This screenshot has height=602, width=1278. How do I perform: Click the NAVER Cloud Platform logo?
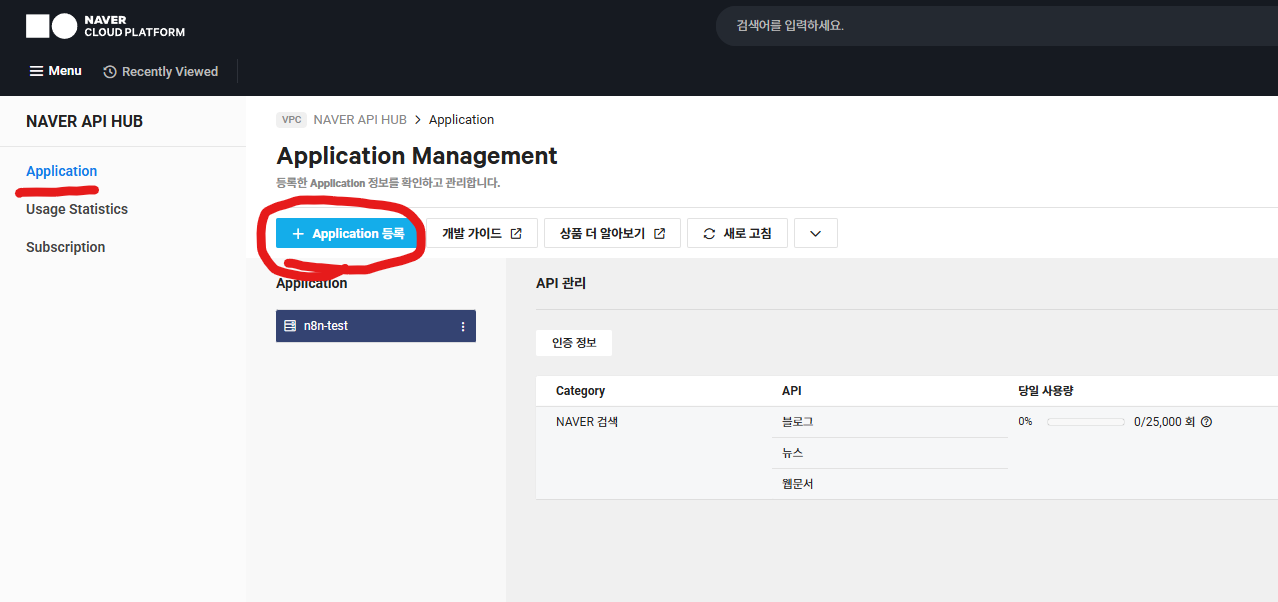click(x=105, y=26)
